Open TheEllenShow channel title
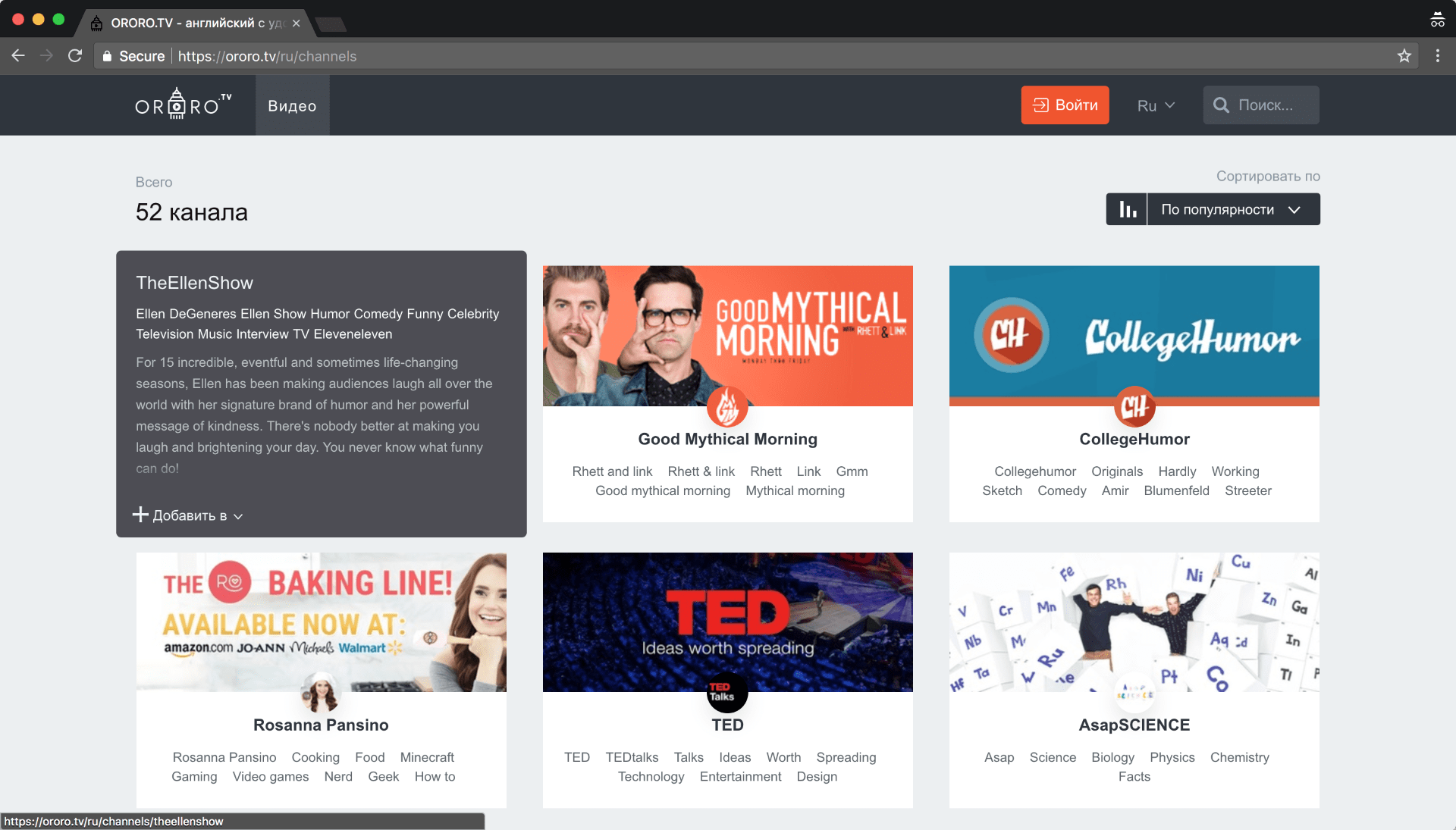Screen dimensions: 1456x830 (195, 283)
